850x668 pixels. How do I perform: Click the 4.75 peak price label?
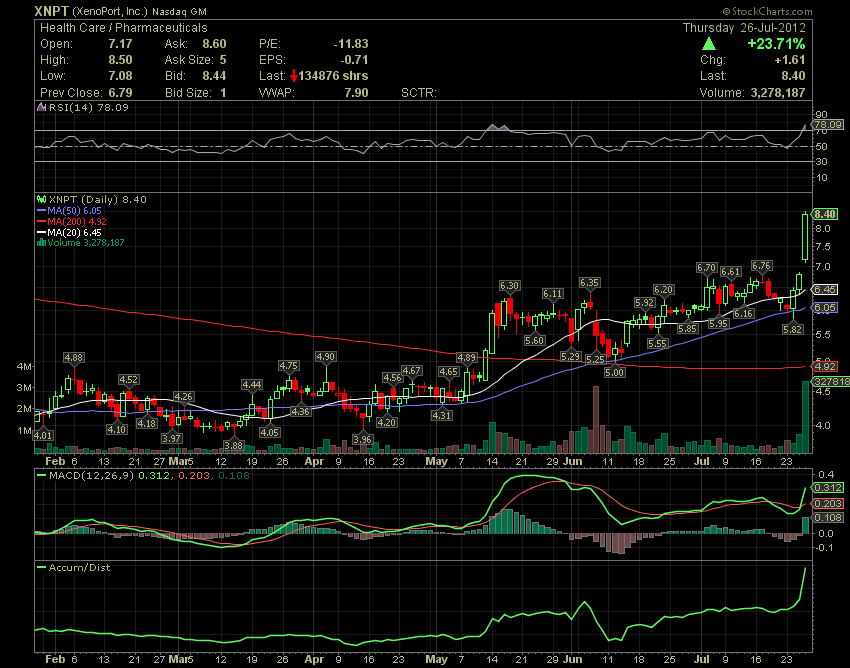tap(288, 366)
